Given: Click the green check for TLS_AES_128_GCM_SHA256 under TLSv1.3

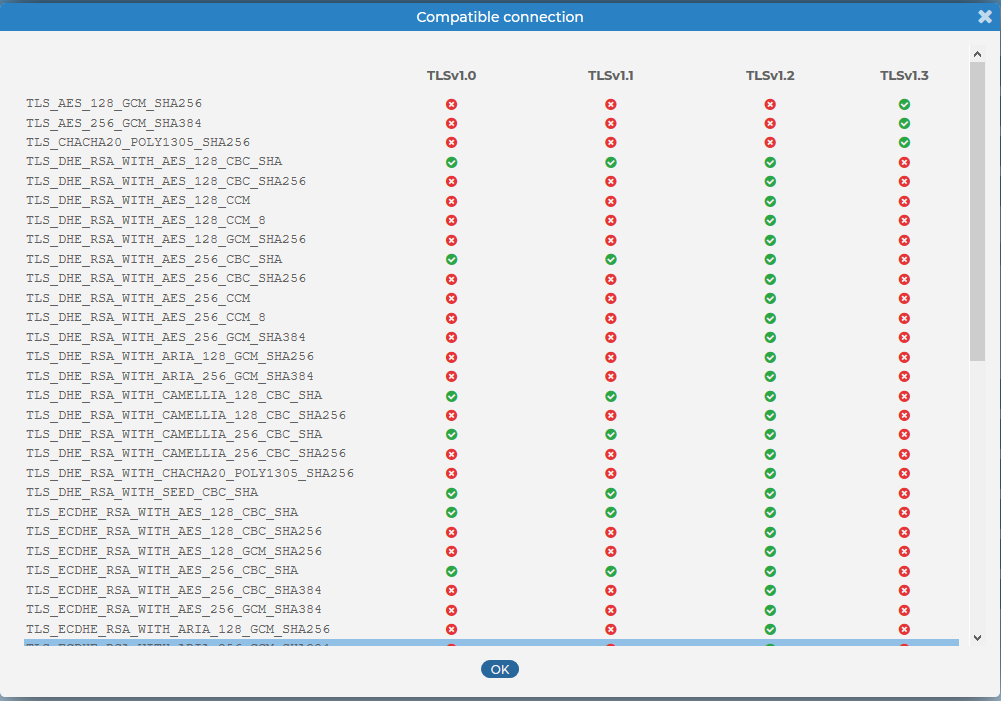Looking at the screenshot, I should pos(904,103).
